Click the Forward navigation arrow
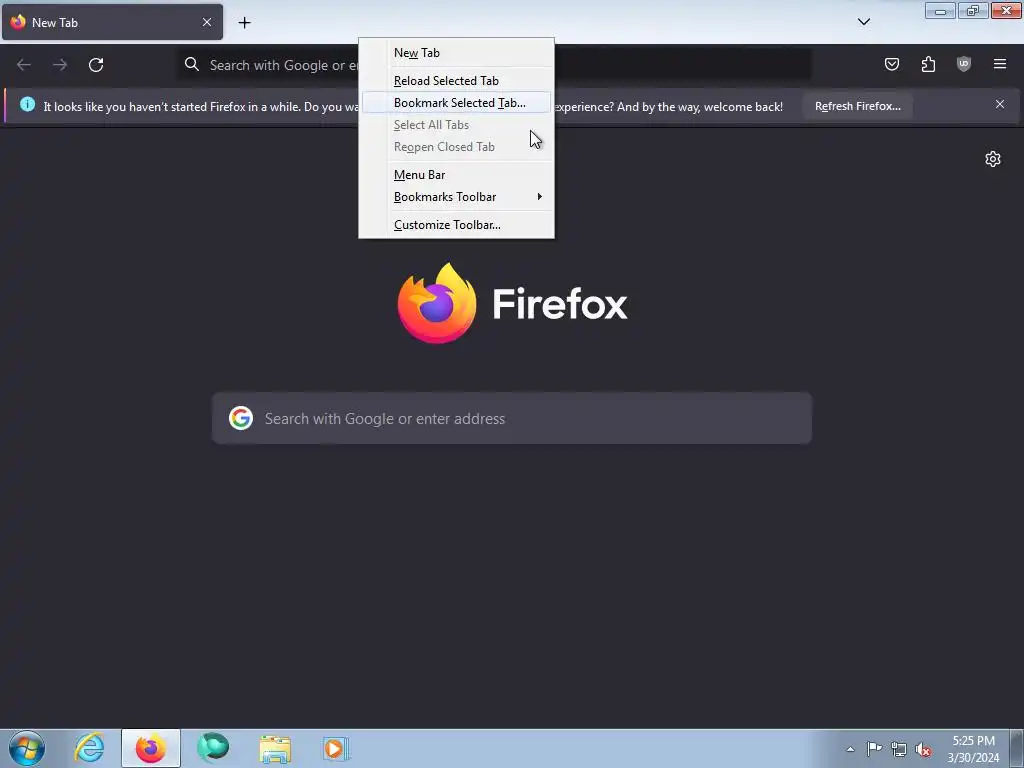Screen dimensions: 1024x768 pos(60,65)
